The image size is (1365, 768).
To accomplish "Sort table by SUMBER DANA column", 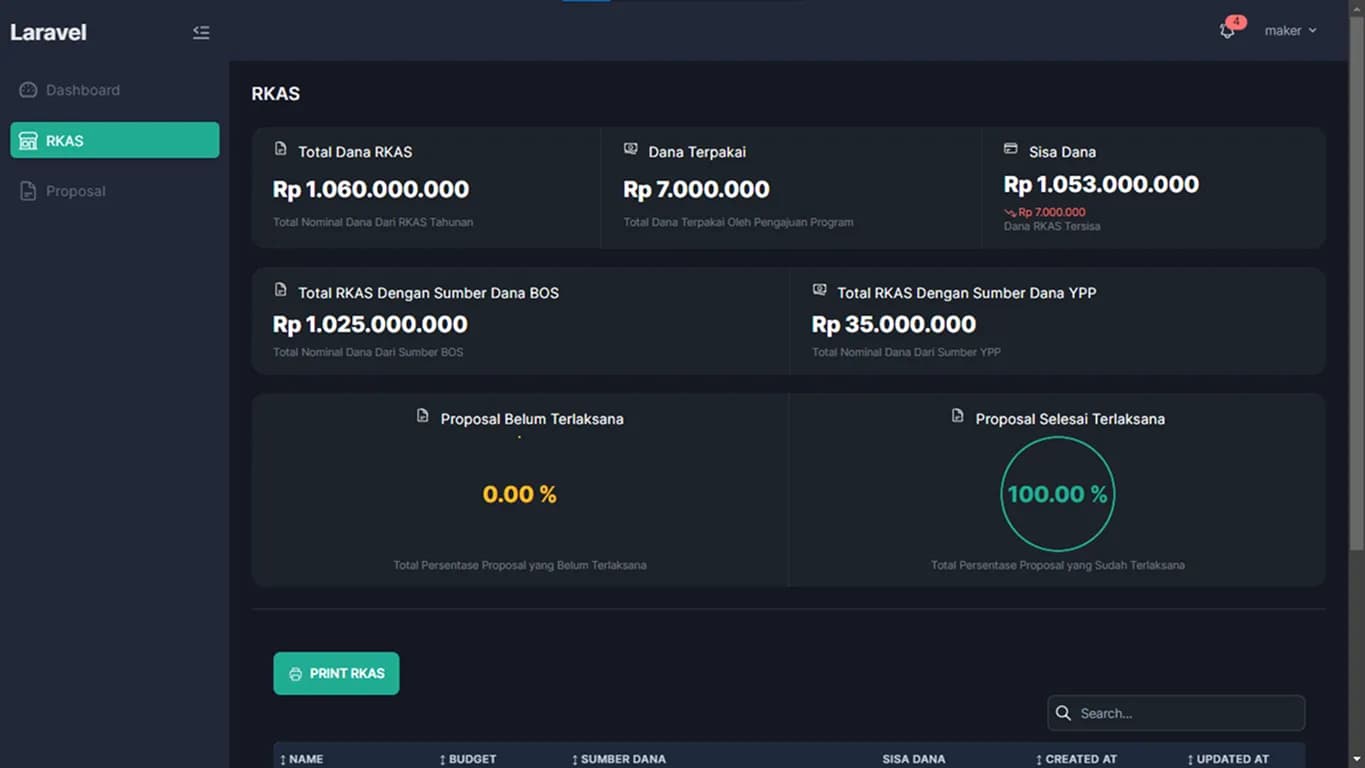I will pos(618,759).
